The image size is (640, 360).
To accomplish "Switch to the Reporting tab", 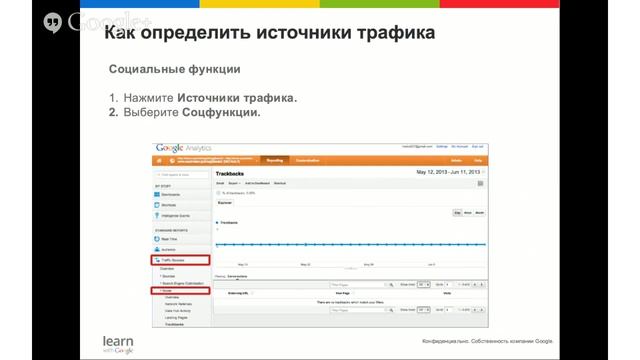I will pos(275,161).
